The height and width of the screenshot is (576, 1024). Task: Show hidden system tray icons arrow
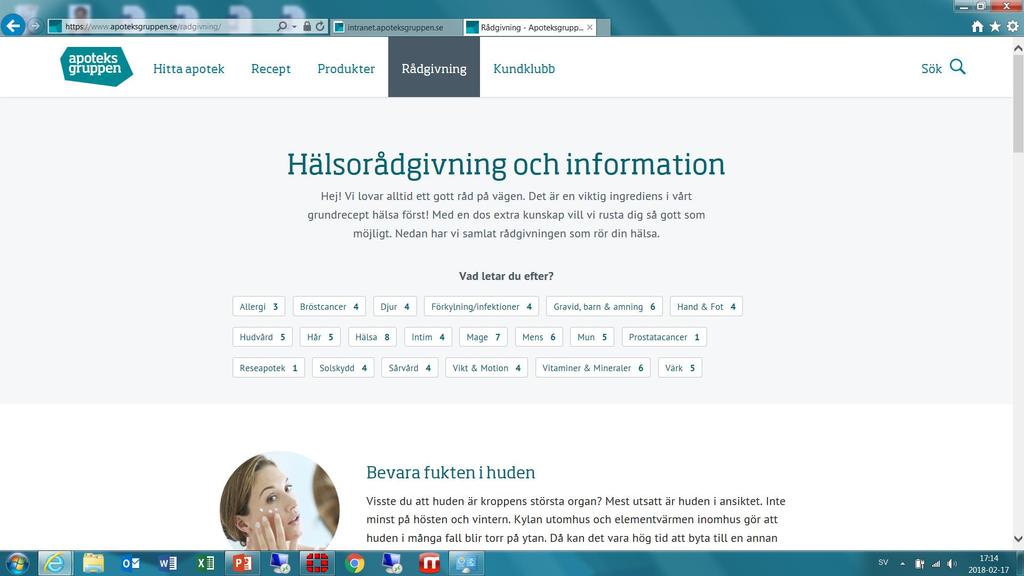click(x=903, y=564)
